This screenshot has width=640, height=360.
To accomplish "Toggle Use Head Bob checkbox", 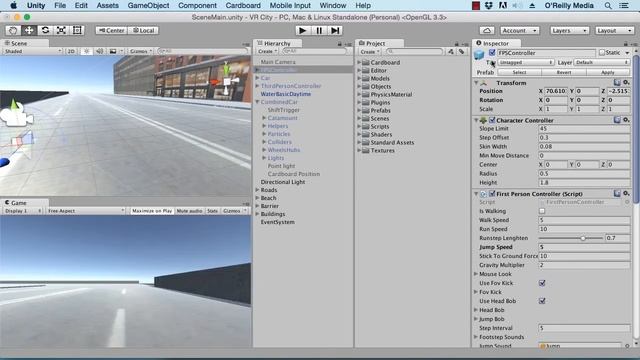I will (542, 301).
